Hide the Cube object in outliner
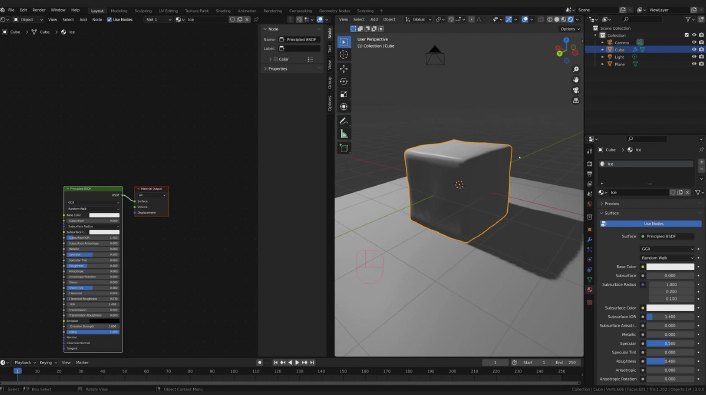Screen dimensions: 706x395 [694, 50]
